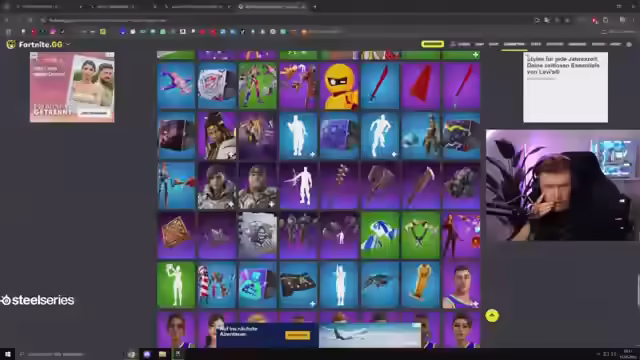Open the white emote silhouette on green
Image resolution: width=640 pixels, height=360 pixels.
[x=176, y=285]
